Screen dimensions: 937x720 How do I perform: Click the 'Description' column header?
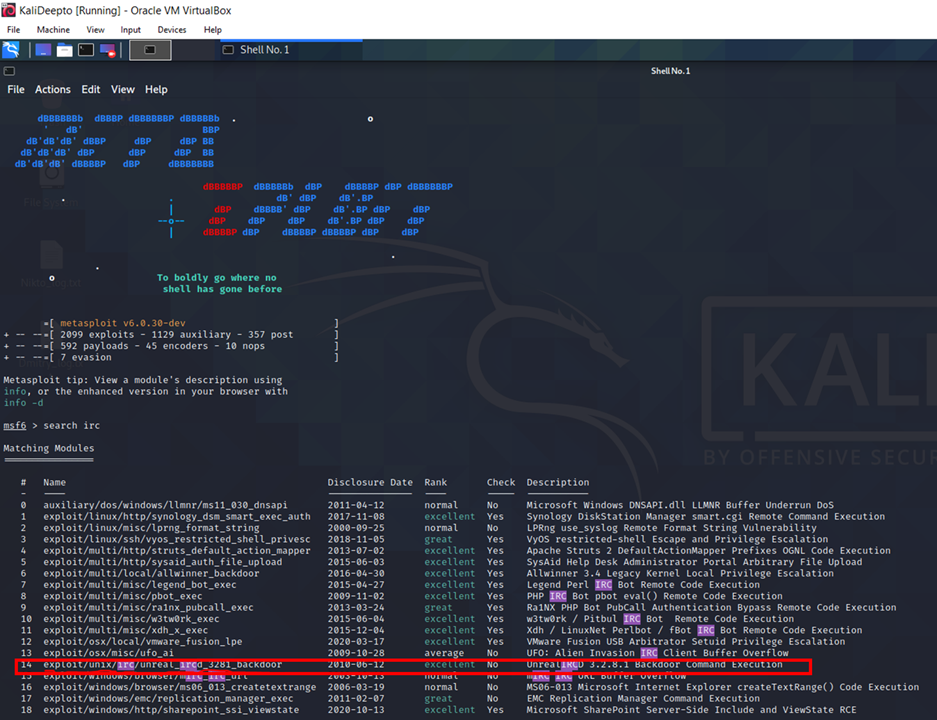point(558,482)
